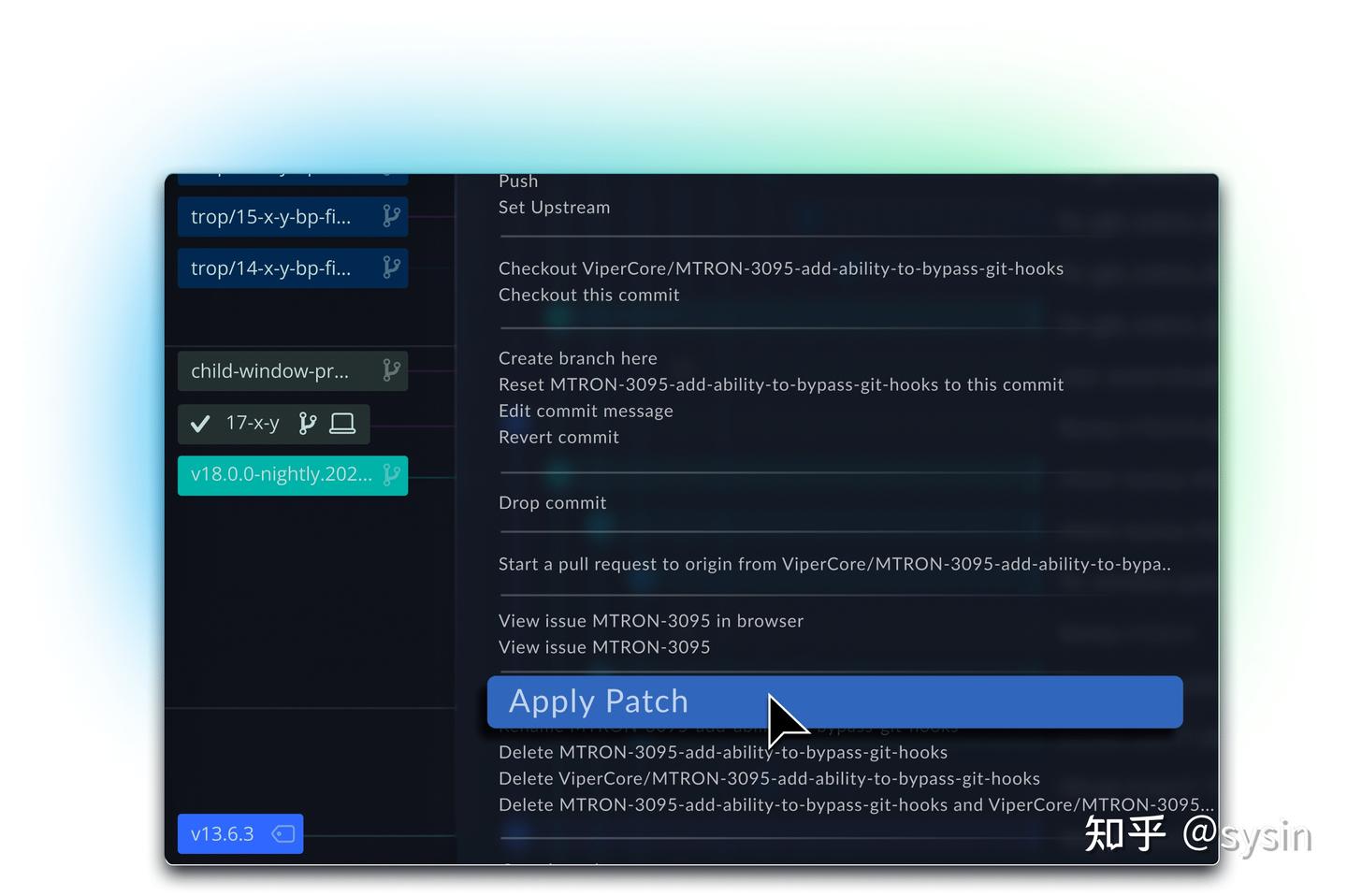This screenshot has width=1347, height=896.
Task: Click the checkmark icon on the 17-x-y branch
Action: click(199, 423)
